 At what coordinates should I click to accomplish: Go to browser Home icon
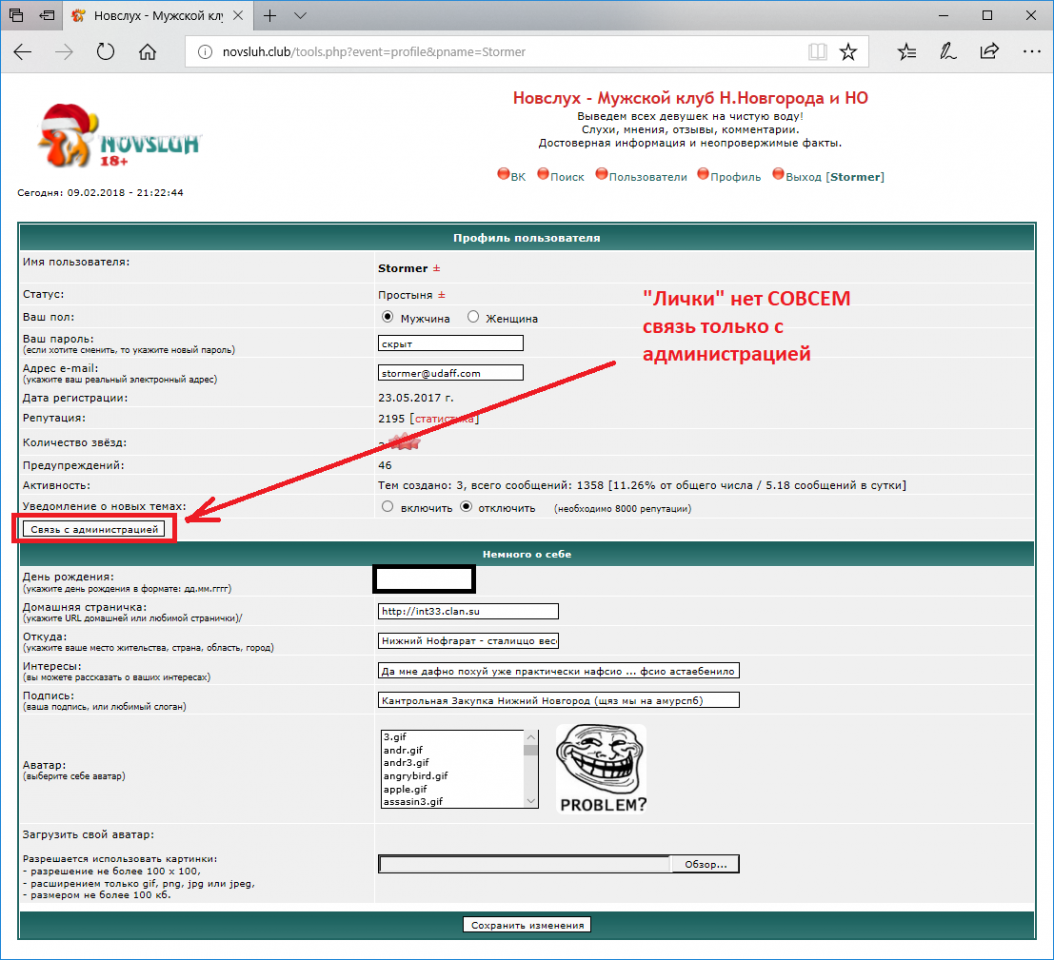pos(147,52)
